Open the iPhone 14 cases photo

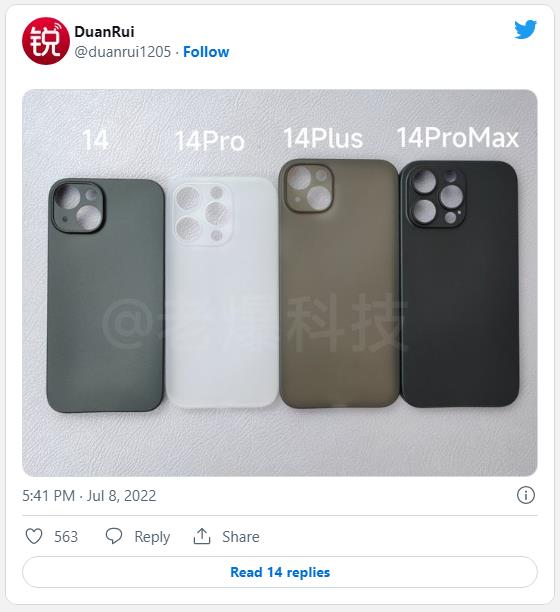pos(280,283)
